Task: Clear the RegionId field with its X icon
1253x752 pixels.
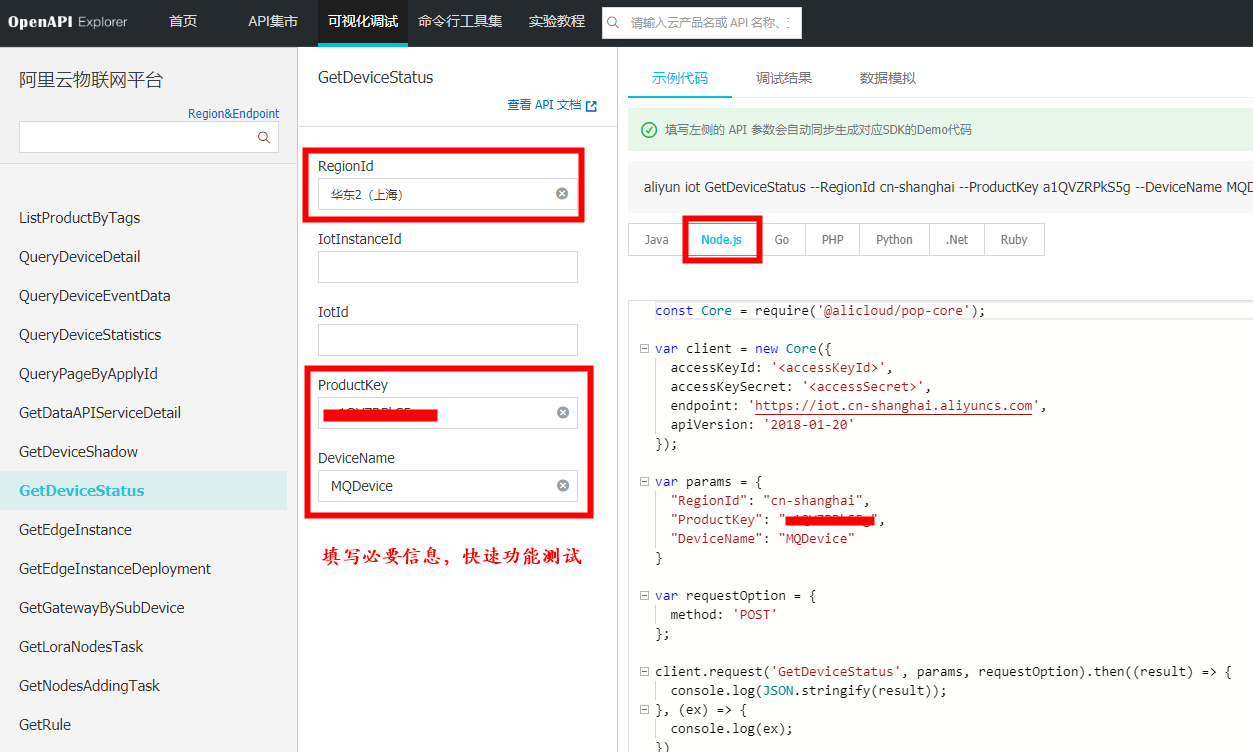Action: tap(562, 193)
